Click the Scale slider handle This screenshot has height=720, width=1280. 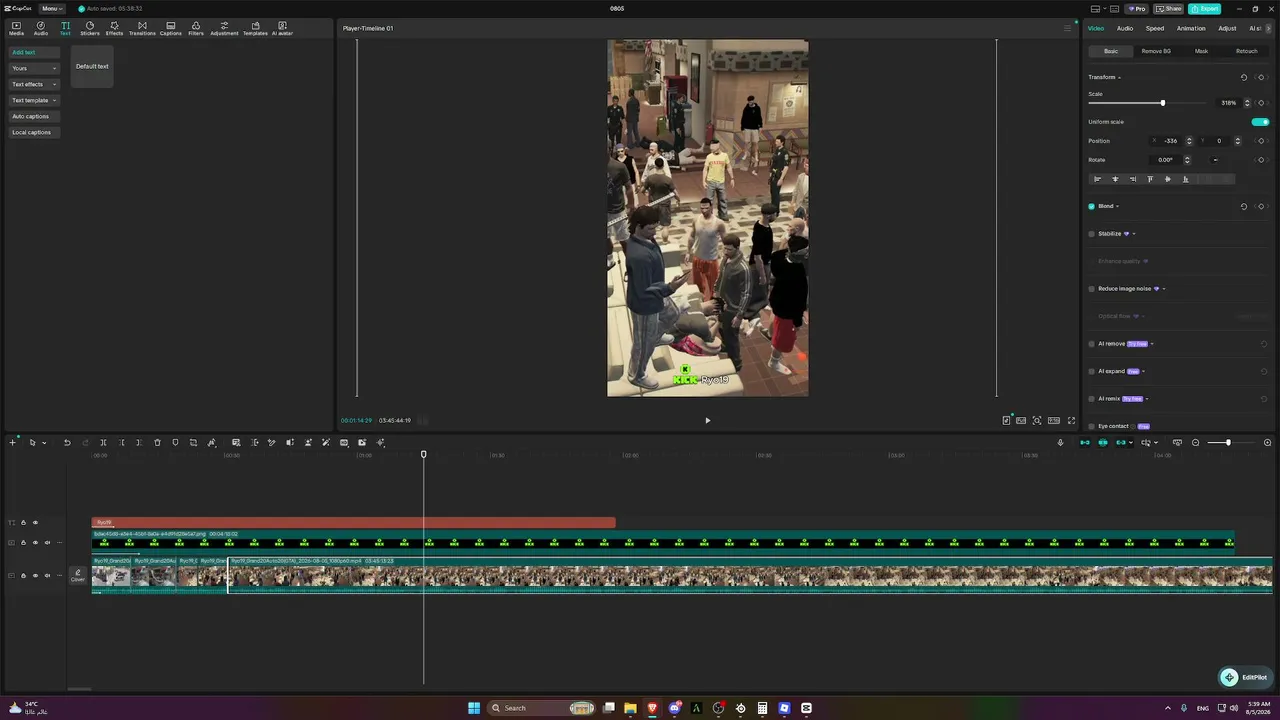click(x=1162, y=103)
